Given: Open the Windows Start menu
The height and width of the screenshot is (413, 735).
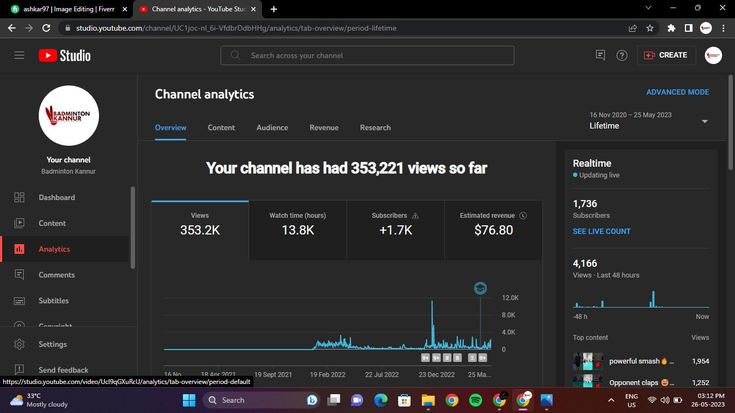Looking at the screenshot, I should (189, 400).
